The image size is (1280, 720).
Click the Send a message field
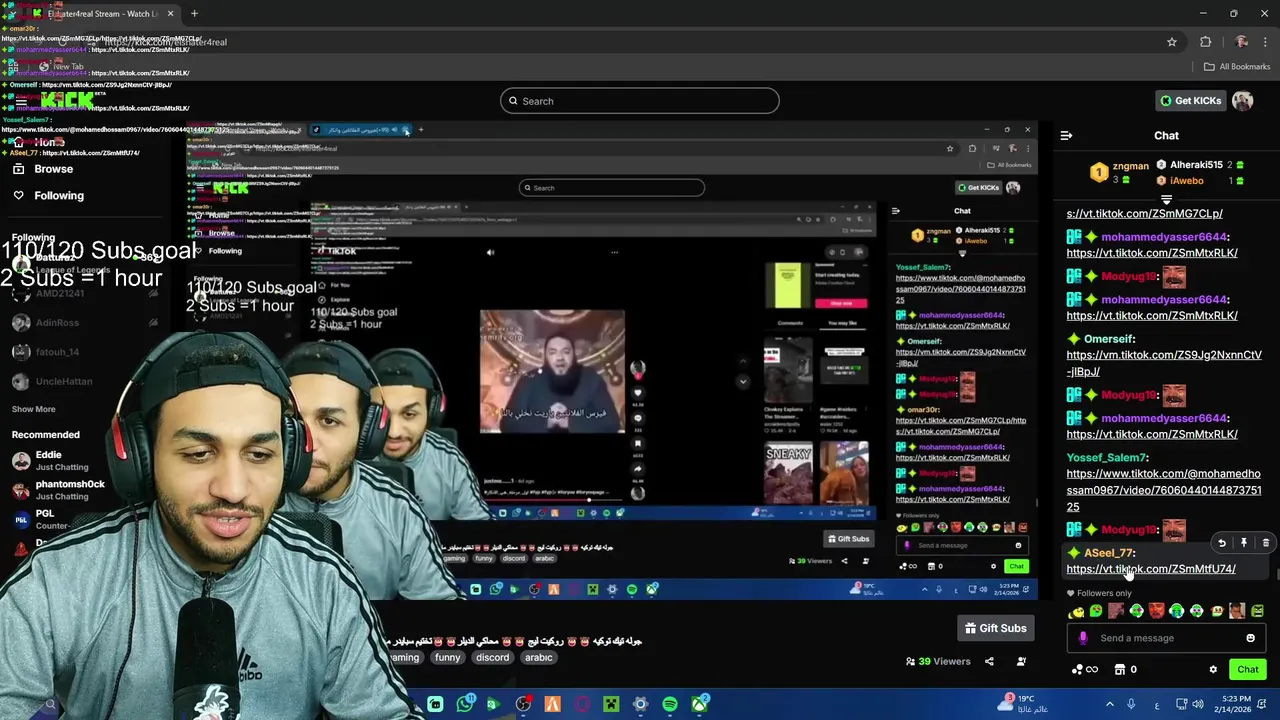click(1164, 638)
